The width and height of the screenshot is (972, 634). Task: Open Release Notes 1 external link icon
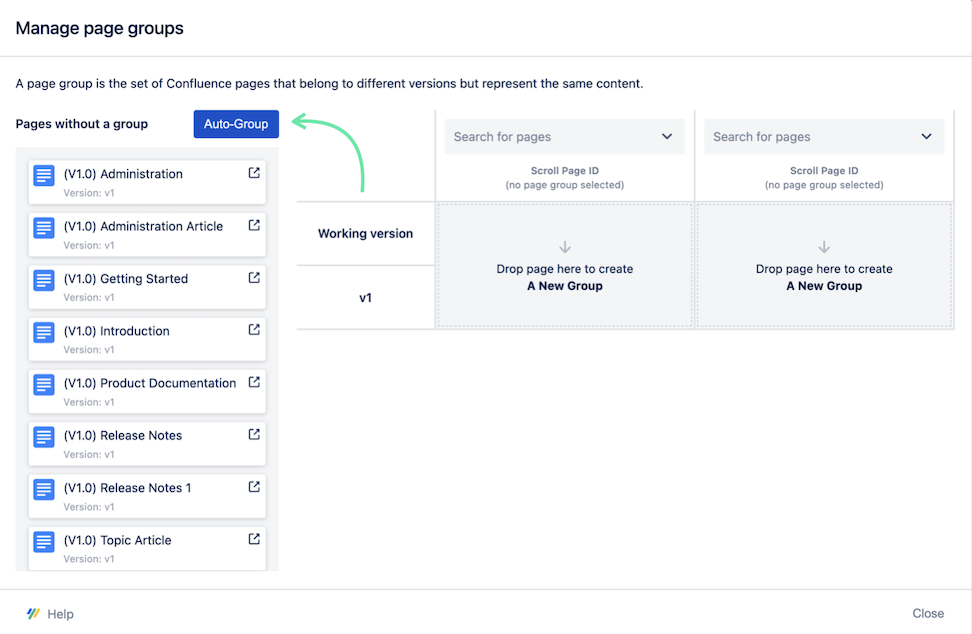(254, 487)
